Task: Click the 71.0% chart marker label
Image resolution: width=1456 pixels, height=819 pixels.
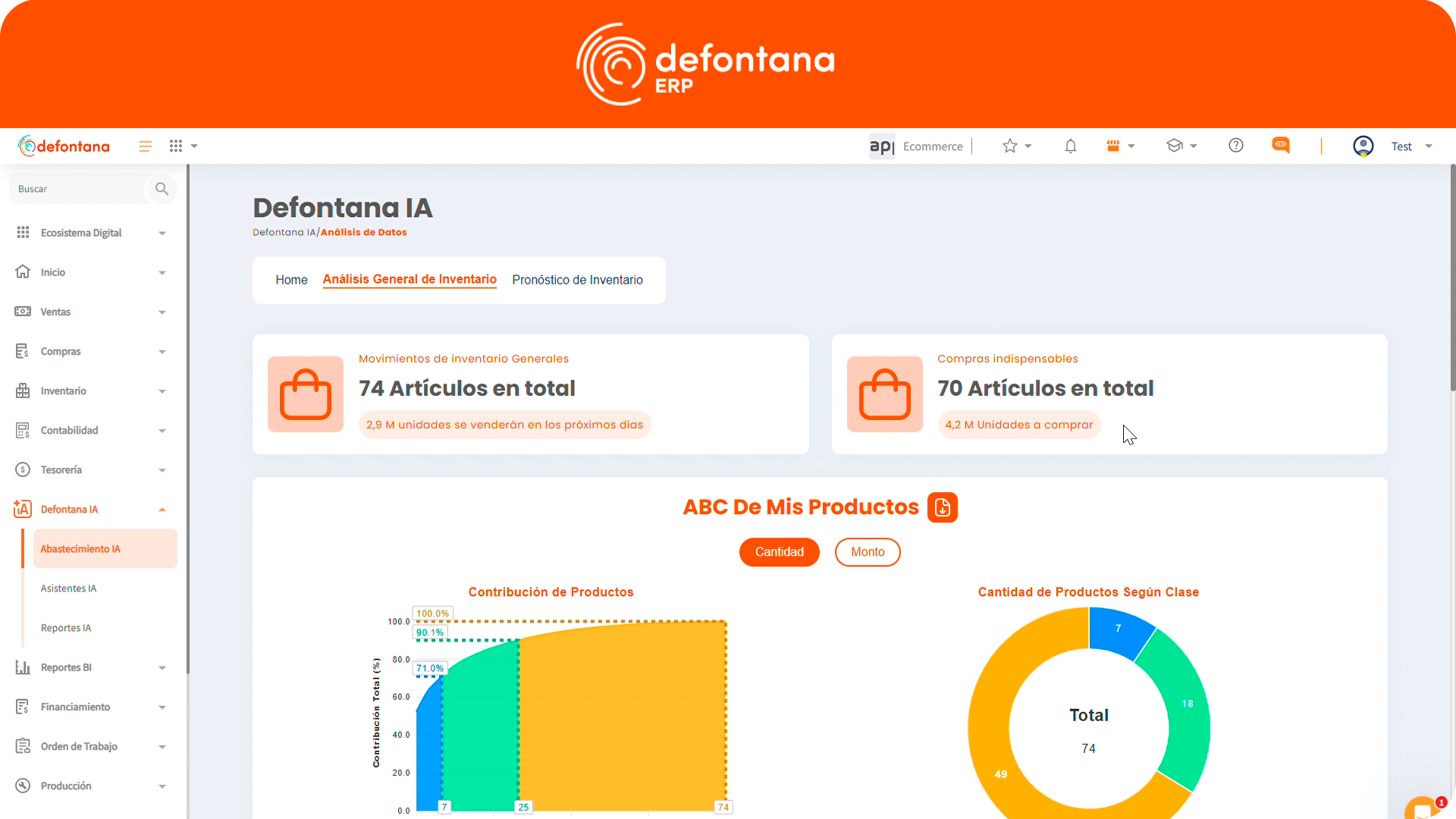Action: [430, 668]
